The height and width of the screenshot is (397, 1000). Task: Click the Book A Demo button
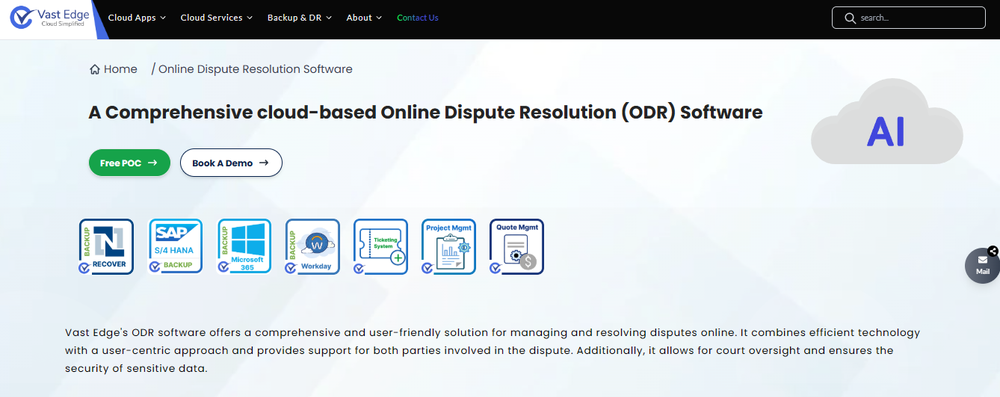pyautogui.click(x=231, y=163)
